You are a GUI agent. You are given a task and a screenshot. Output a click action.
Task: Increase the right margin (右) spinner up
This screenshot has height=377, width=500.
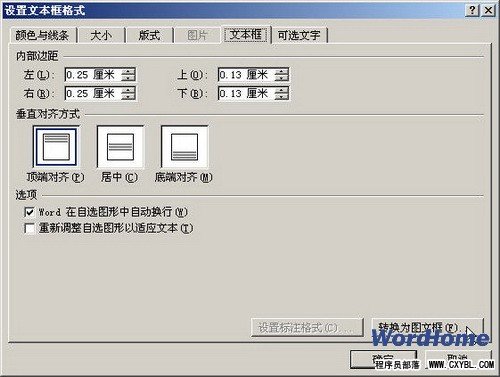128,90
